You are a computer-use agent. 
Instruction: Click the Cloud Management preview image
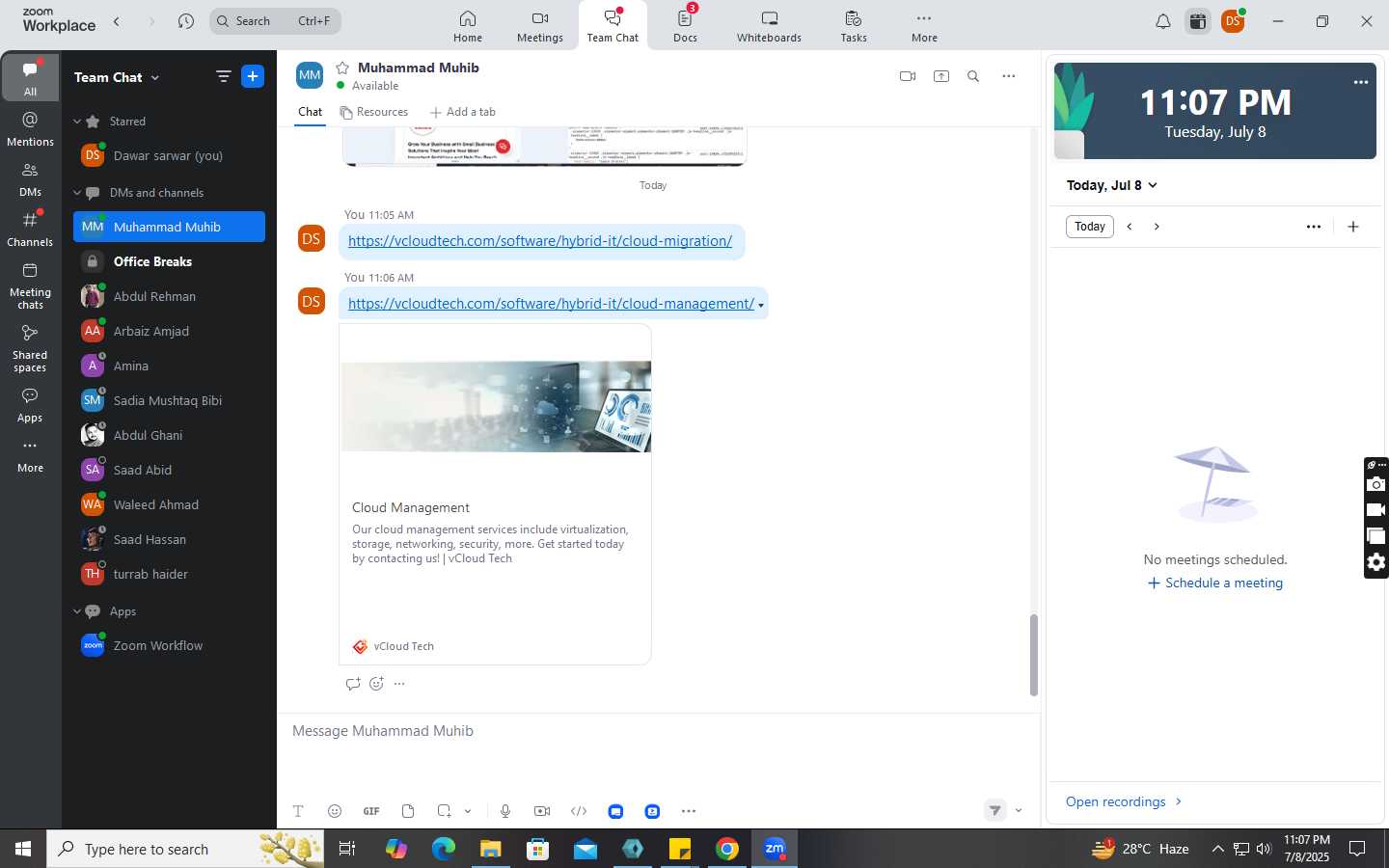pos(496,406)
